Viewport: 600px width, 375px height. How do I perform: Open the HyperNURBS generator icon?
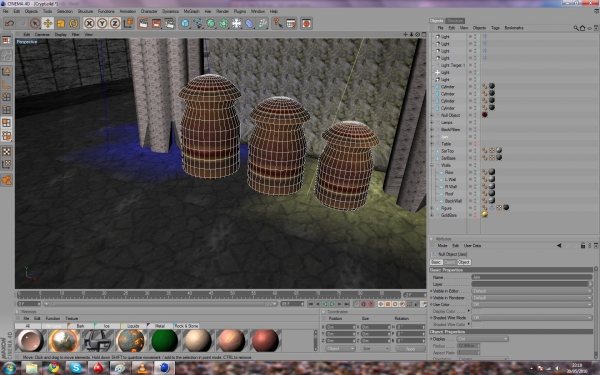pyautogui.click(x=211, y=23)
